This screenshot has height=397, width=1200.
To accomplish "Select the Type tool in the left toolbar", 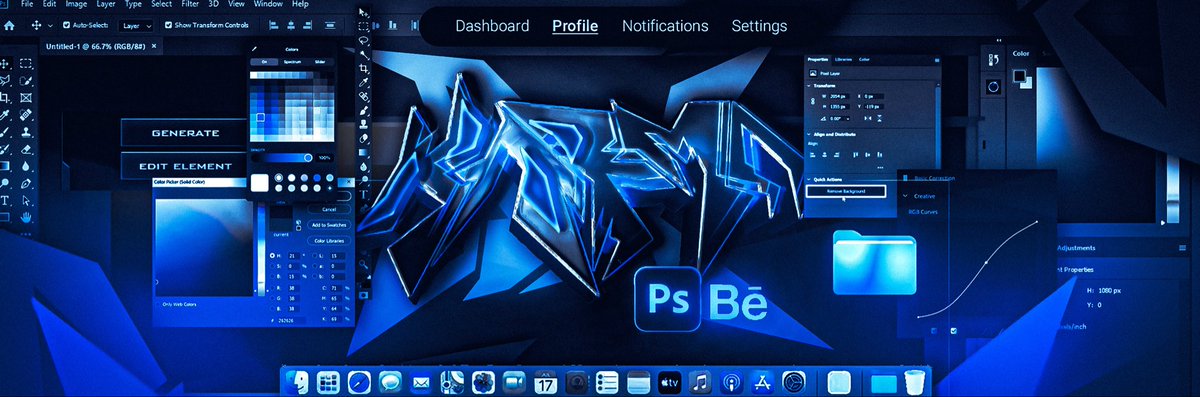I will click(x=5, y=200).
